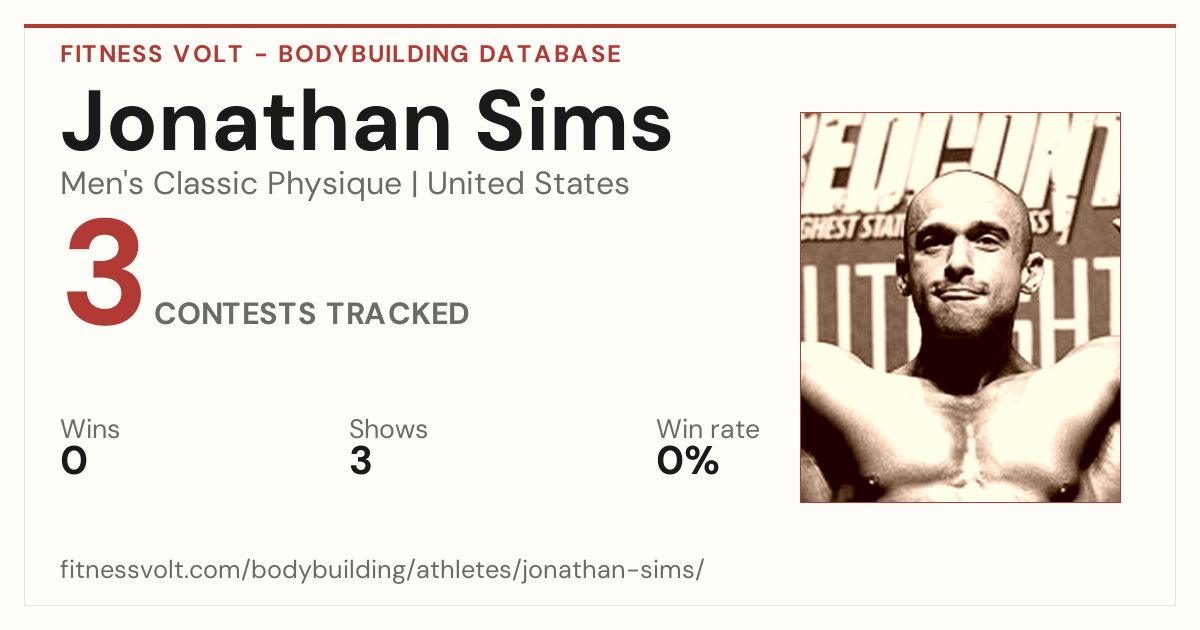Click the Win rate stat label

pyautogui.click(x=708, y=429)
